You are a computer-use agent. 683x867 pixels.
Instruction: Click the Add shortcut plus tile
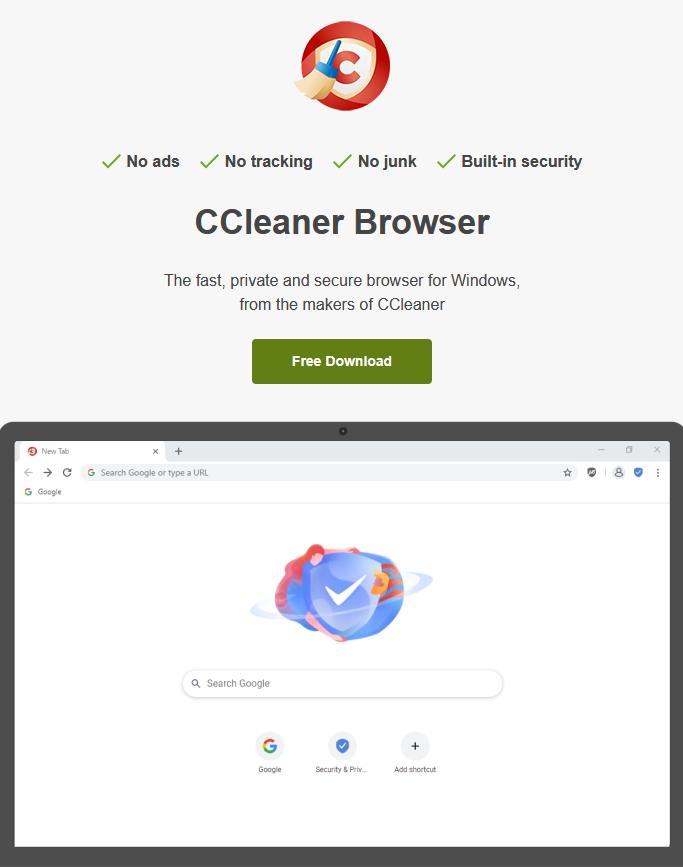[x=415, y=753]
